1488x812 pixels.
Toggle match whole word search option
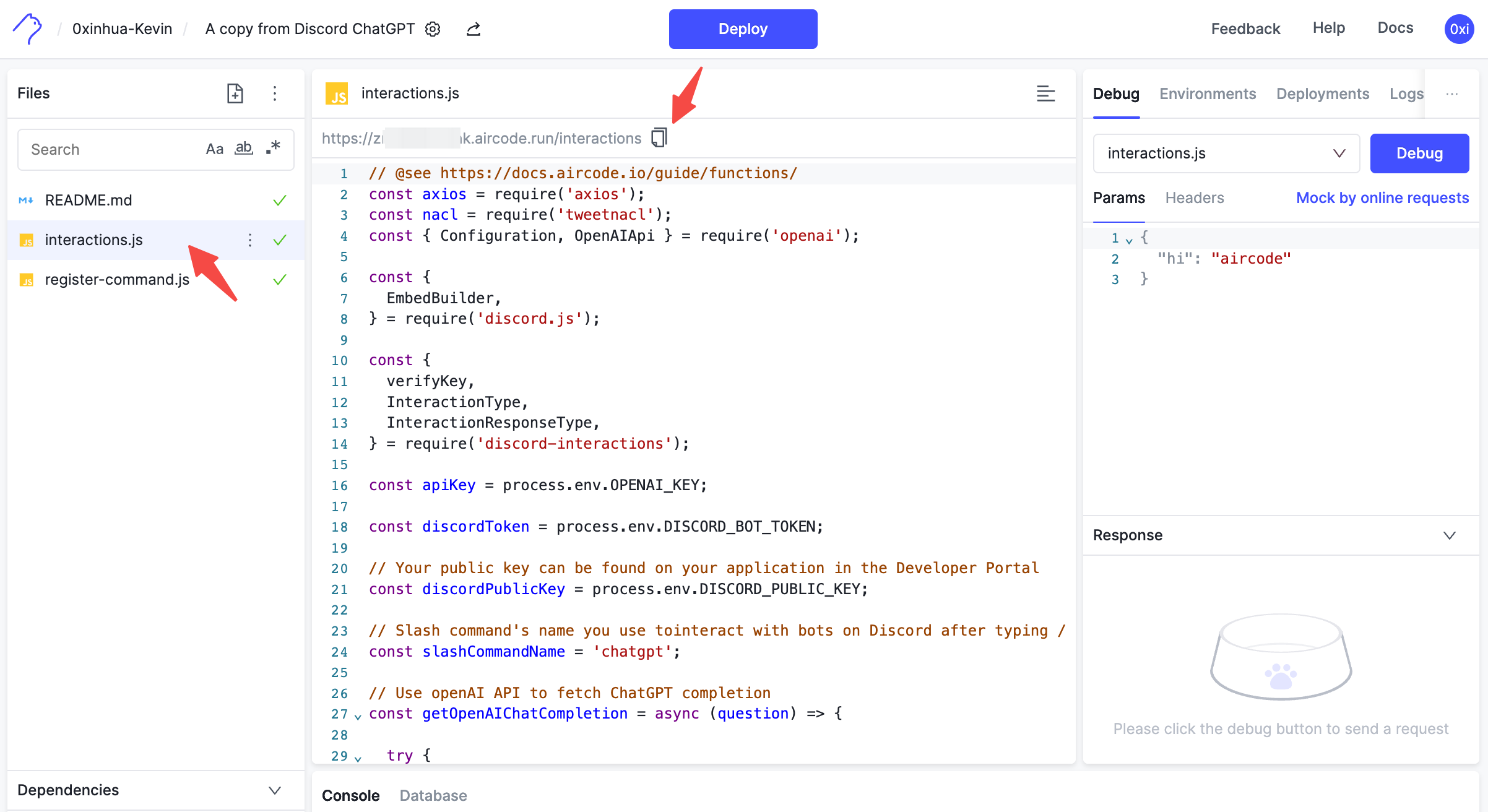pyautogui.click(x=244, y=149)
